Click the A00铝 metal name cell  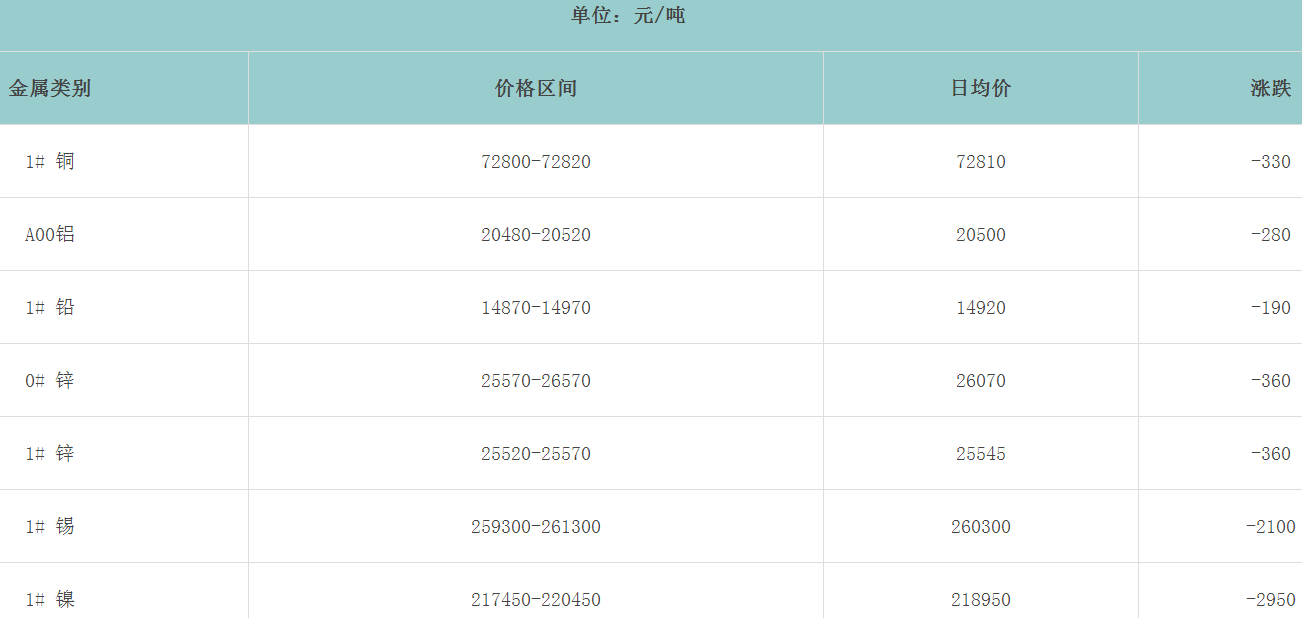pyautogui.click(x=50, y=234)
